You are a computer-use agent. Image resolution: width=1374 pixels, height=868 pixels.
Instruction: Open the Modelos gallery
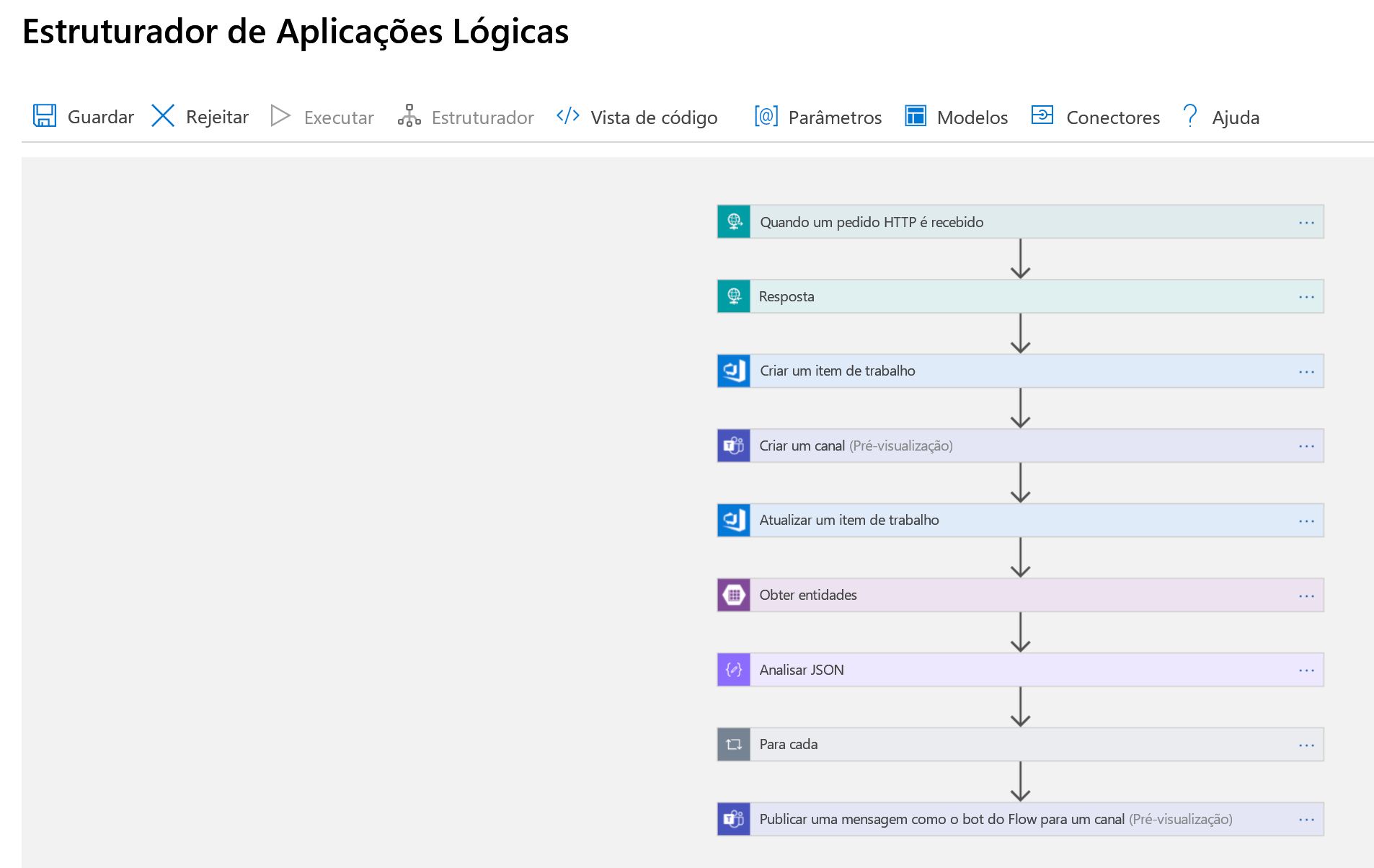[x=957, y=117]
